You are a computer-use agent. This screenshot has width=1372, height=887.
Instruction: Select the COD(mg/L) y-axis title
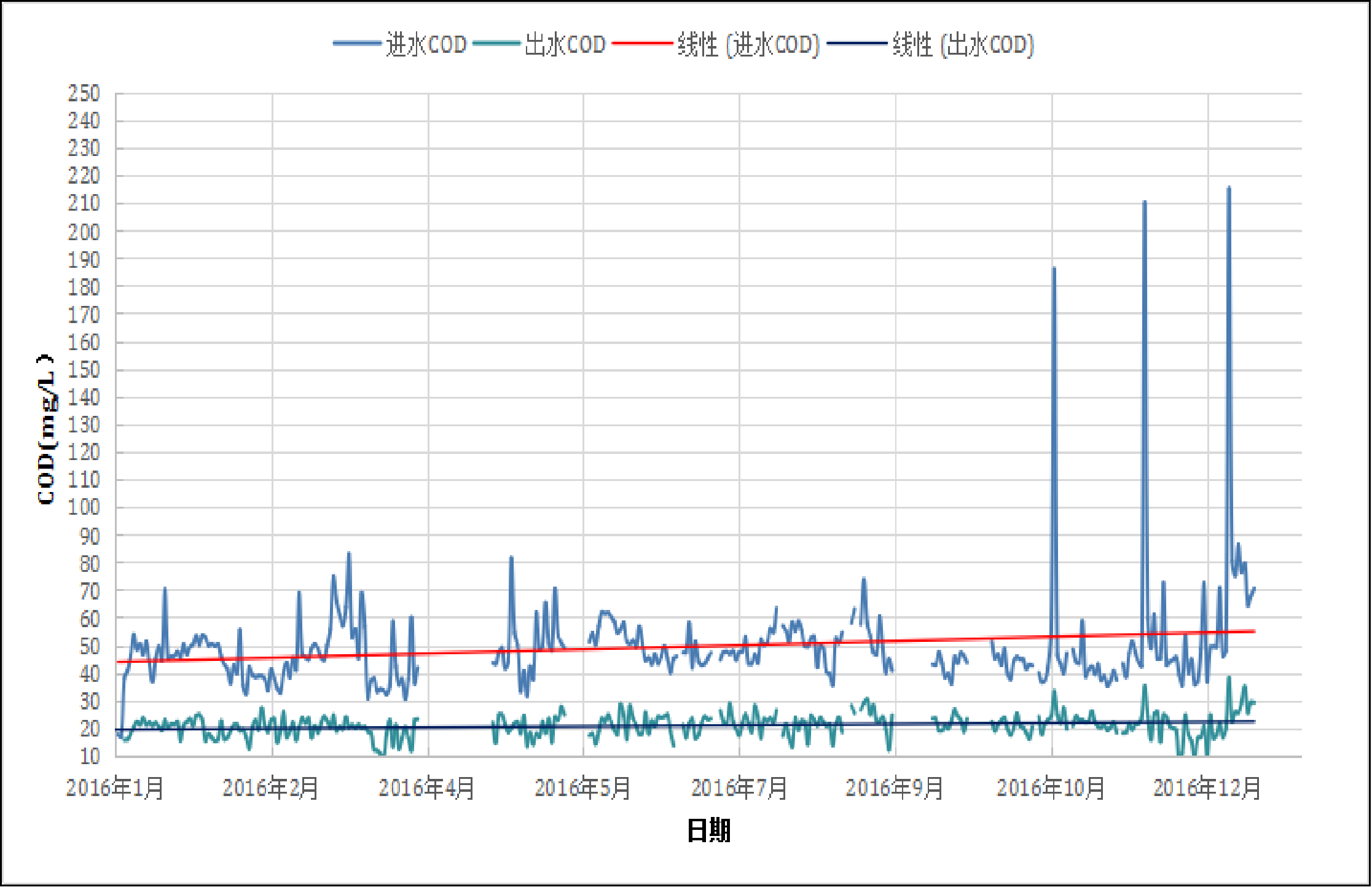(x=47, y=429)
